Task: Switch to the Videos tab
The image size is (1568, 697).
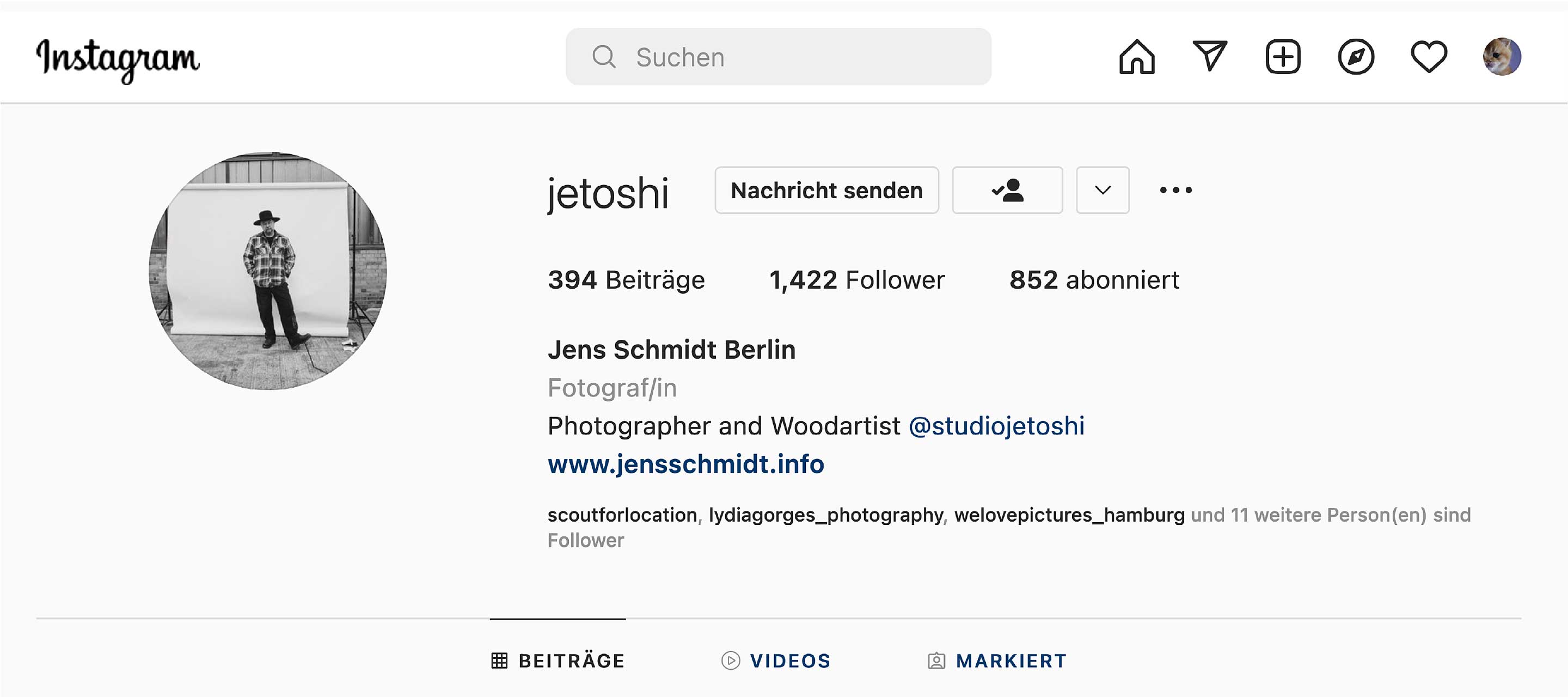Action: click(776, 661)
